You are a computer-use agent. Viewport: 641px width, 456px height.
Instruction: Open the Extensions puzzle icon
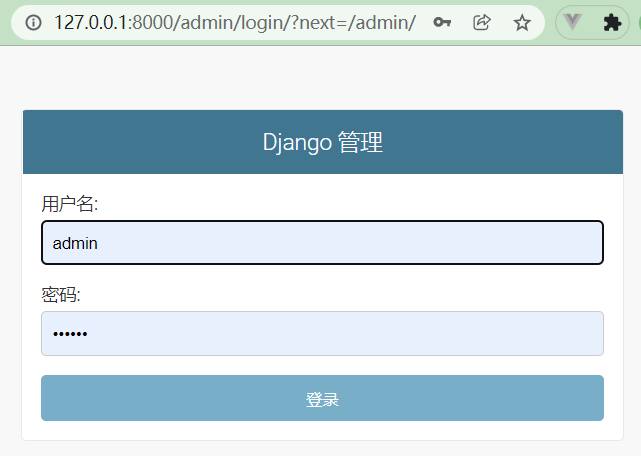612,22
